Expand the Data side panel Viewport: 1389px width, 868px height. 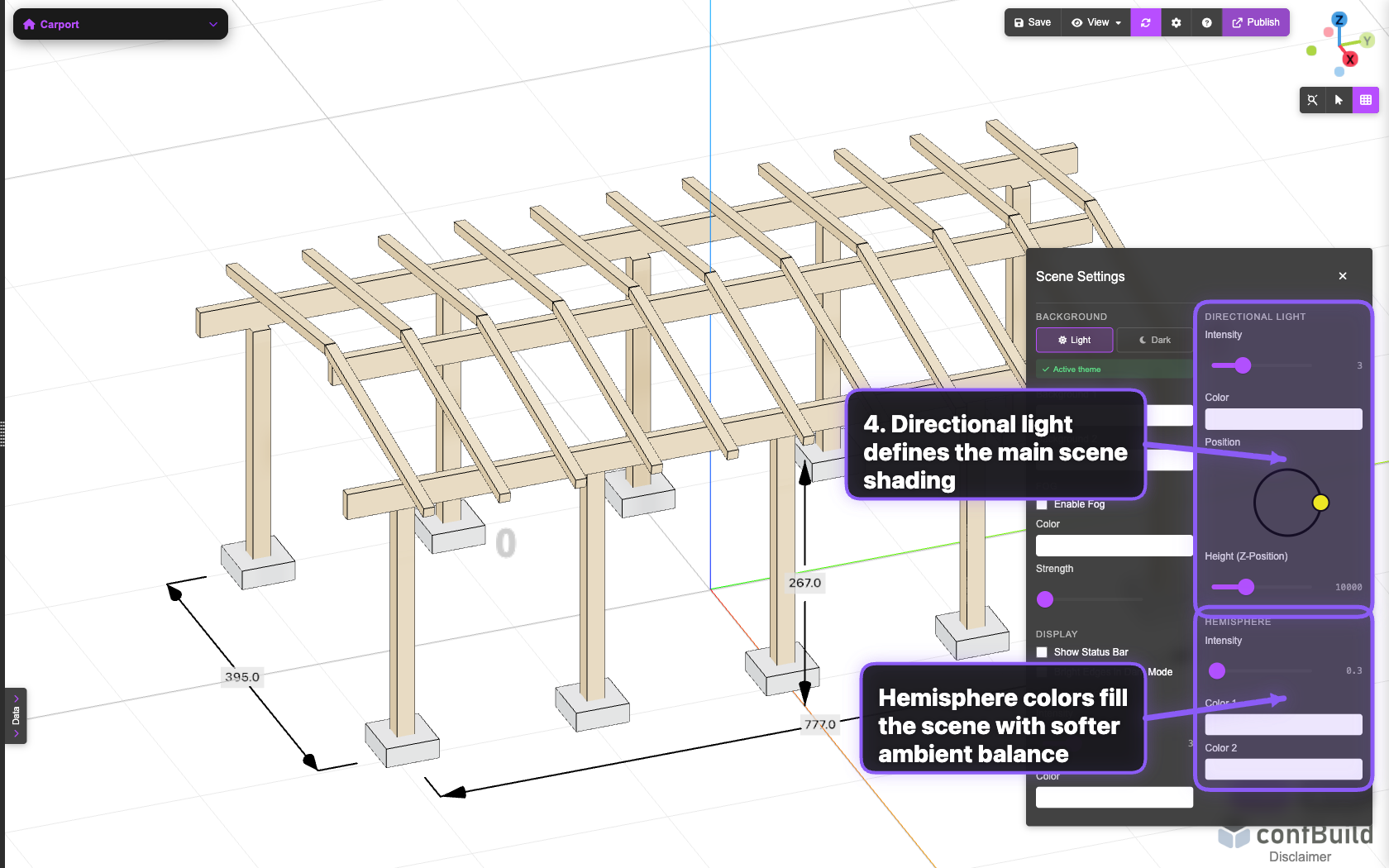(x=16, y=716)
